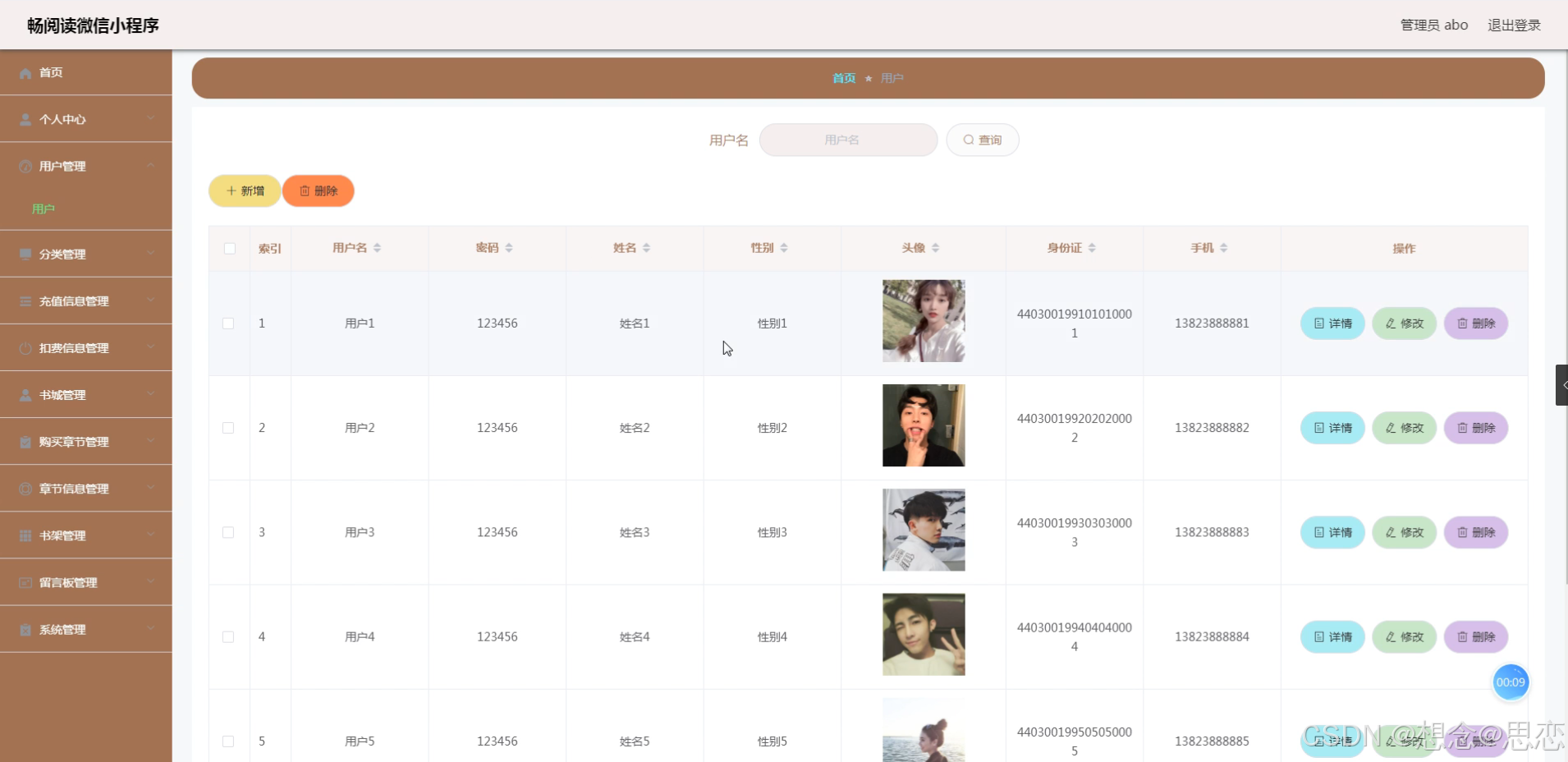Collapse the 用户管理 chevron
Viewport: 1568px width, 762px height.
coord(151,165)
